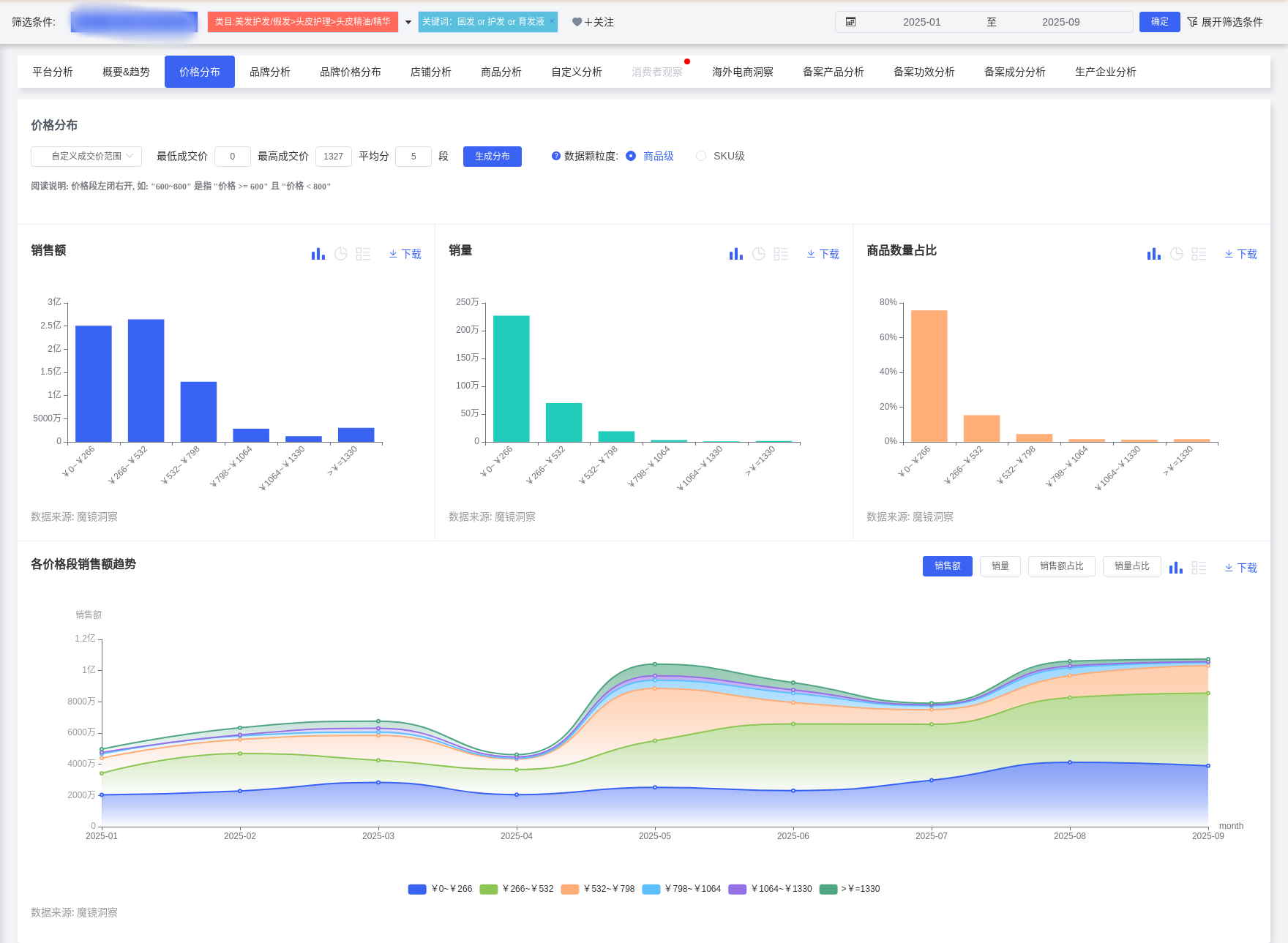Show 销量 data in list view
This screenshot has width=1288, height=943.
(x=781, y=254)
